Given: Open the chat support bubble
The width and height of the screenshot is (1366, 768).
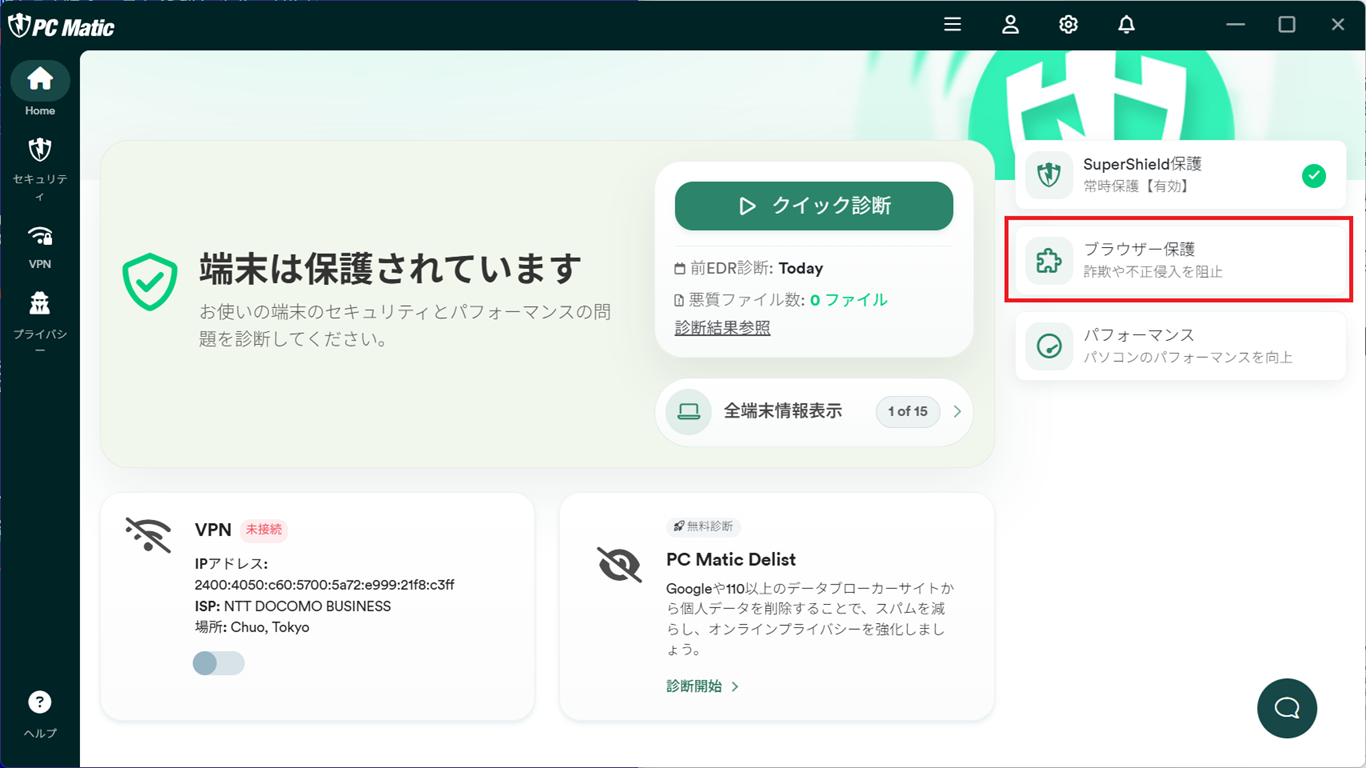Looking at the screenshot, I should pos(1287,708).
